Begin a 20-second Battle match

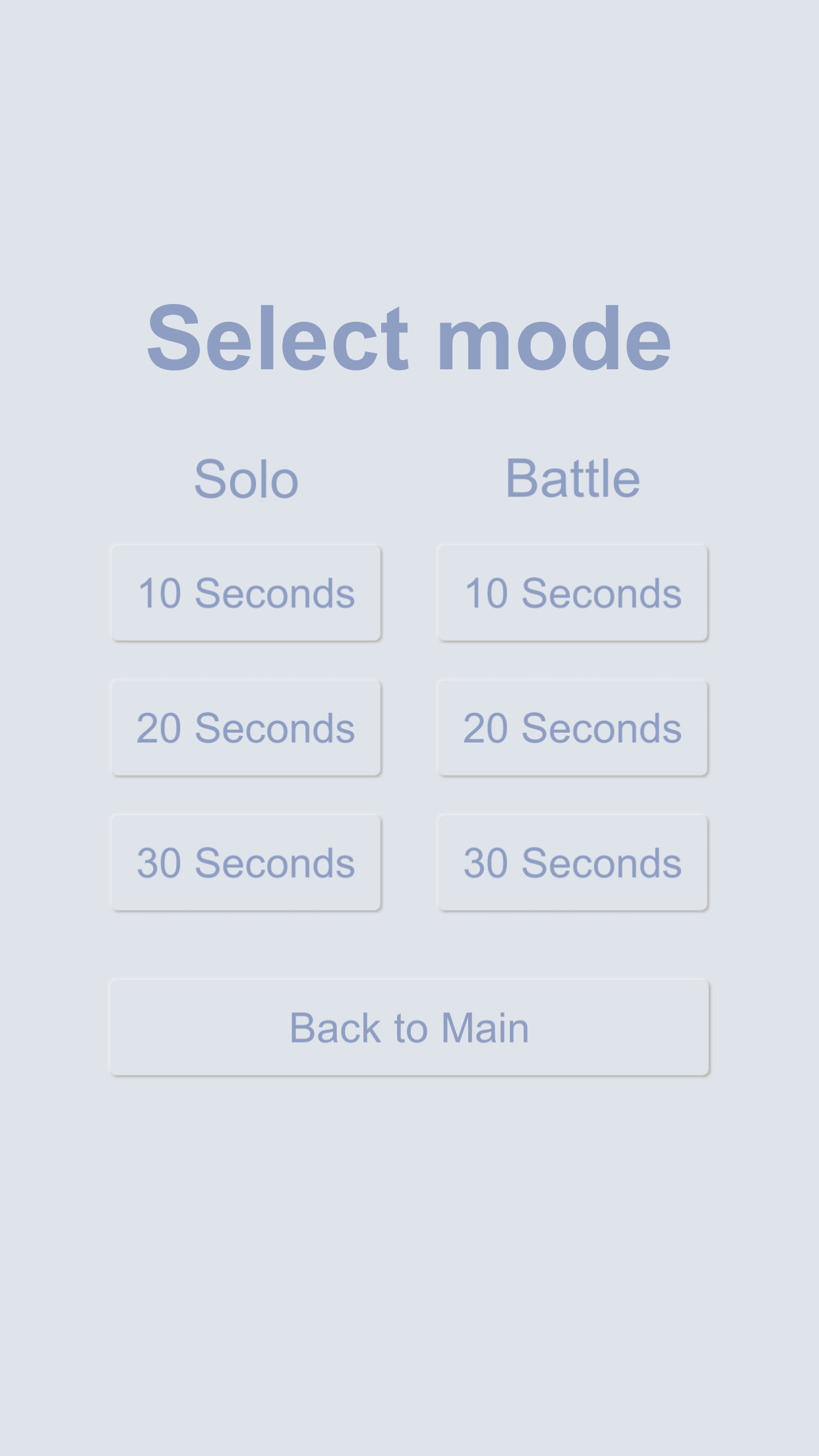tap(573, 728)
